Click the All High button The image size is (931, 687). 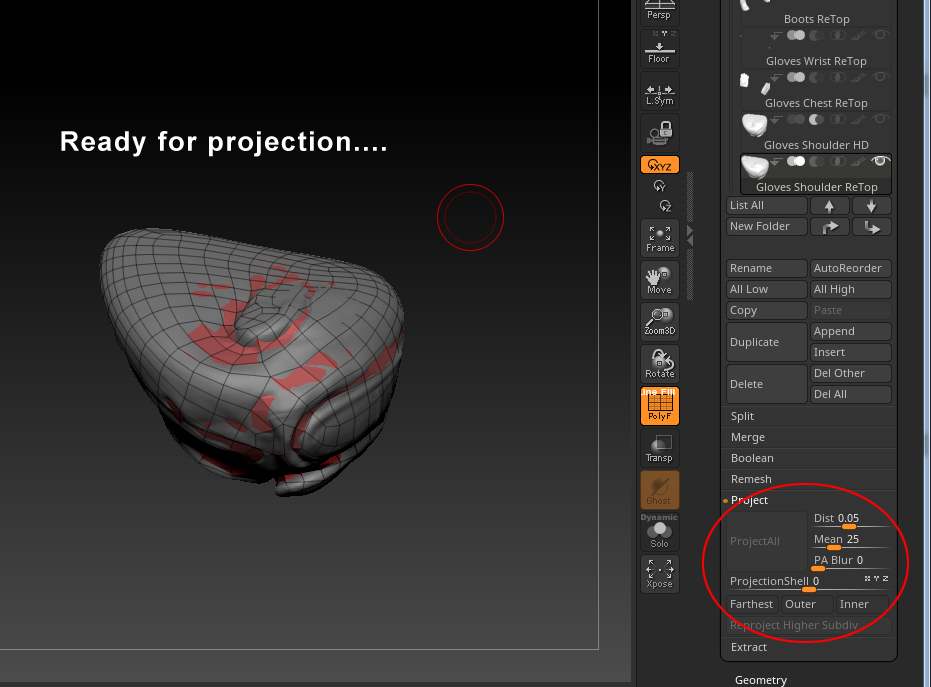coord(850,289)
